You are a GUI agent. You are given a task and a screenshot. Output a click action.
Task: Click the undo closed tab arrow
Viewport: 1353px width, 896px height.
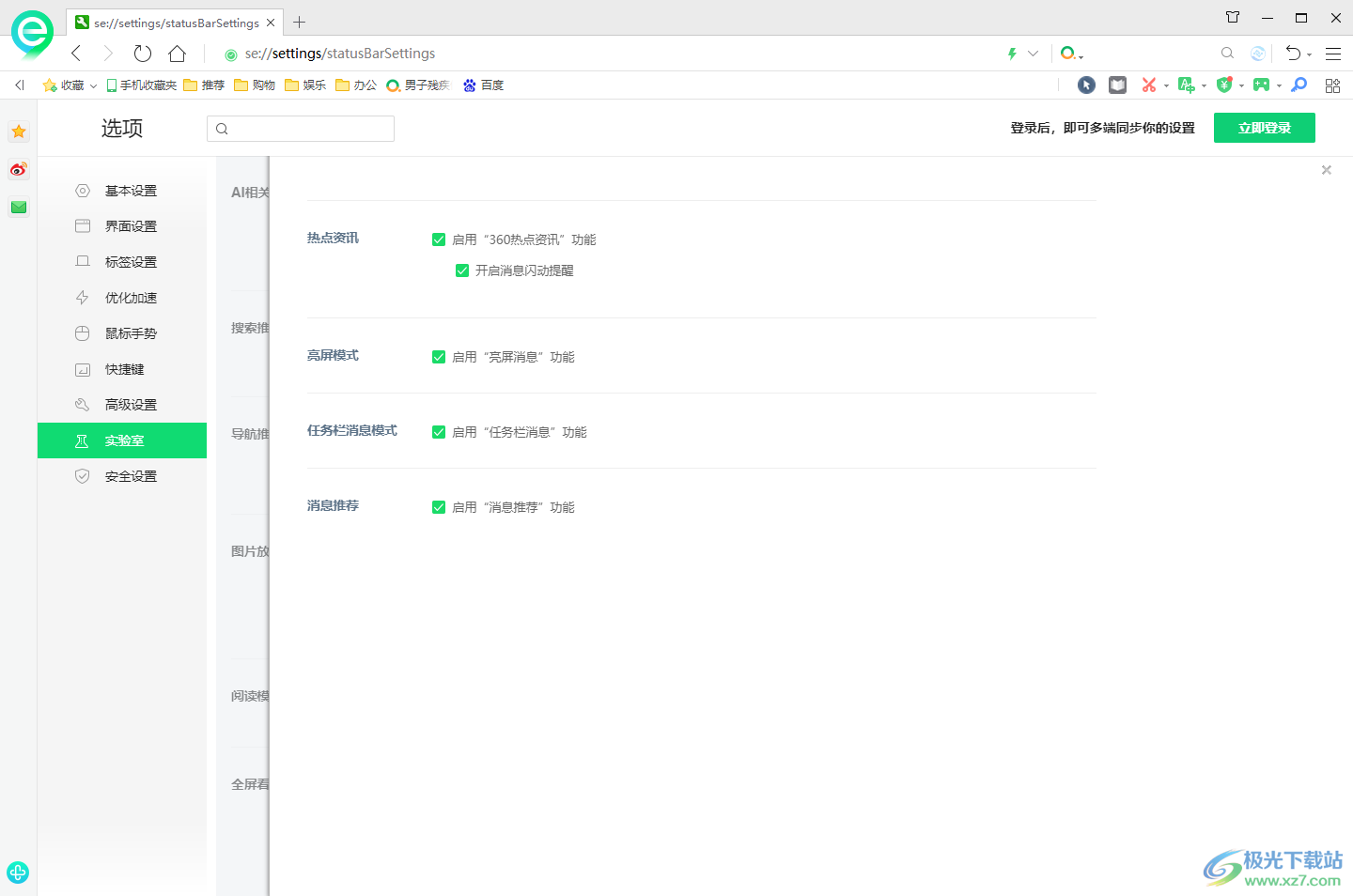pos(1293,54)
